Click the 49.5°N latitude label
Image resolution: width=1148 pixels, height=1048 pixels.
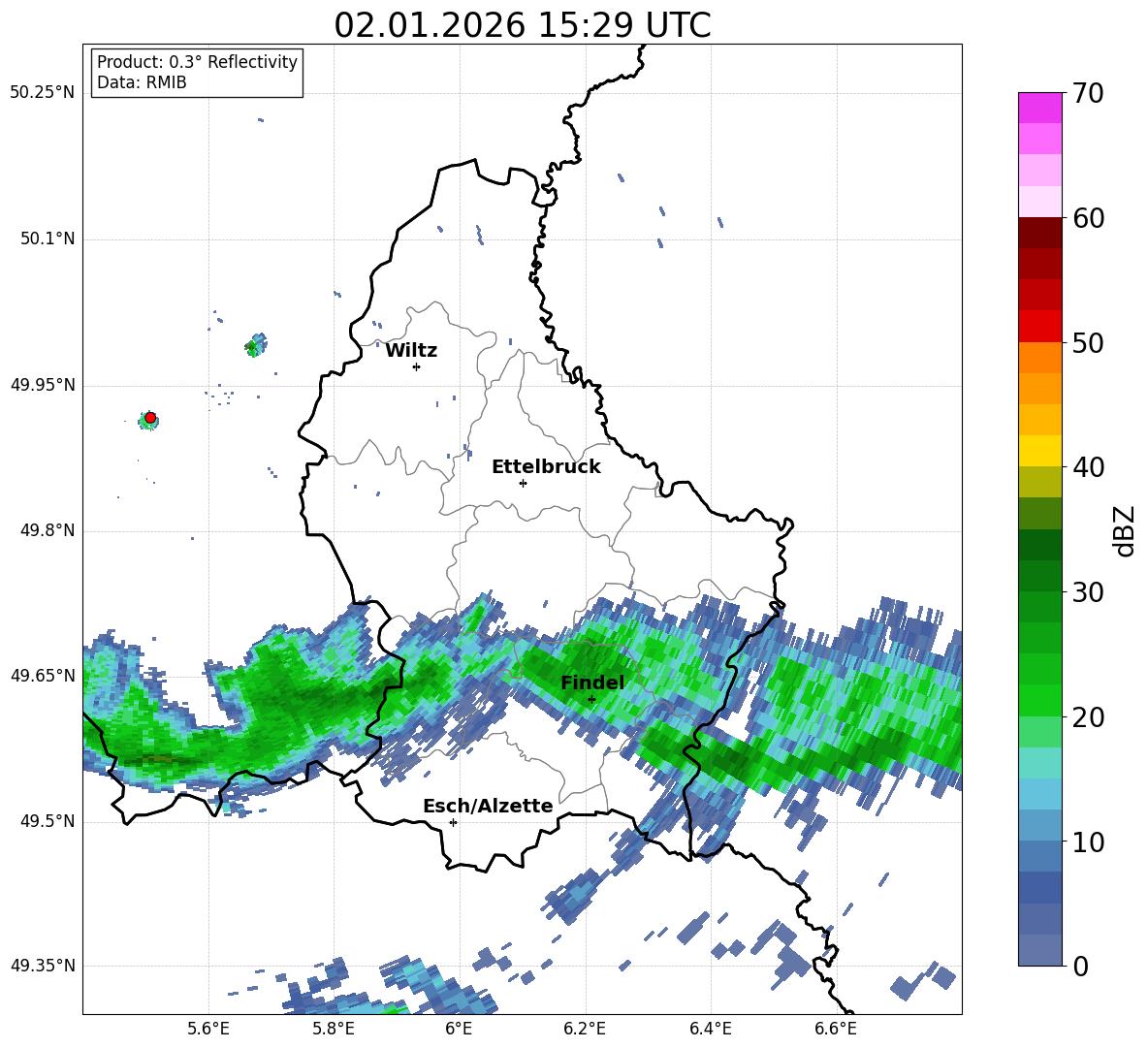(48, 821)
